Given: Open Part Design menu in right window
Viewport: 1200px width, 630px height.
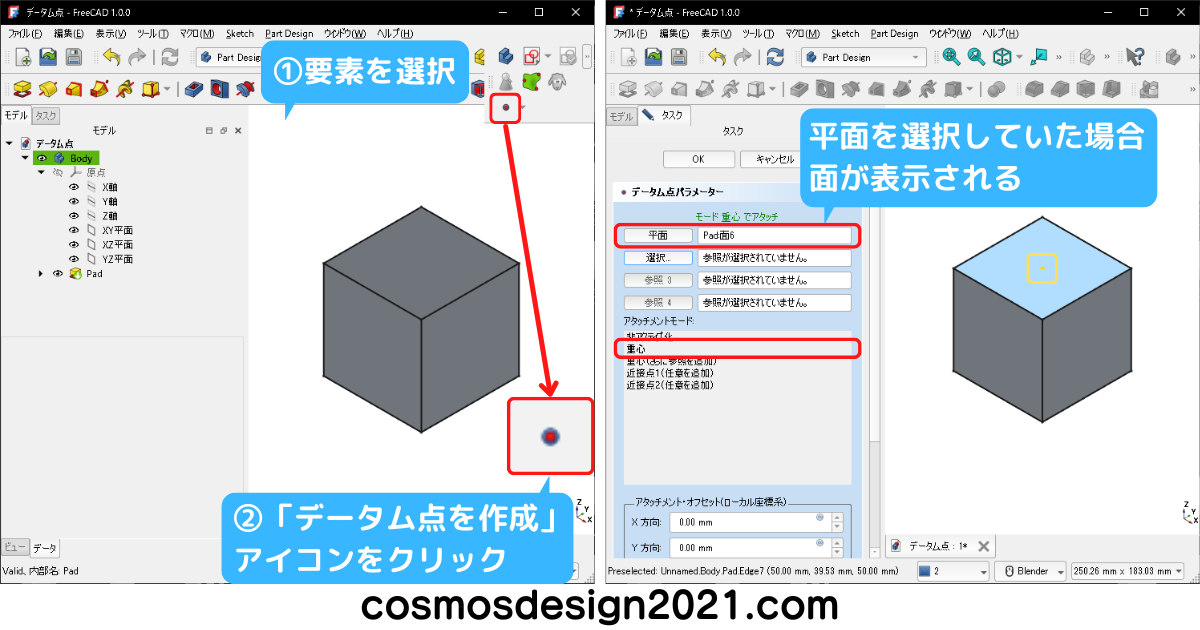Looking at the screenshot, I should (894, 33).
